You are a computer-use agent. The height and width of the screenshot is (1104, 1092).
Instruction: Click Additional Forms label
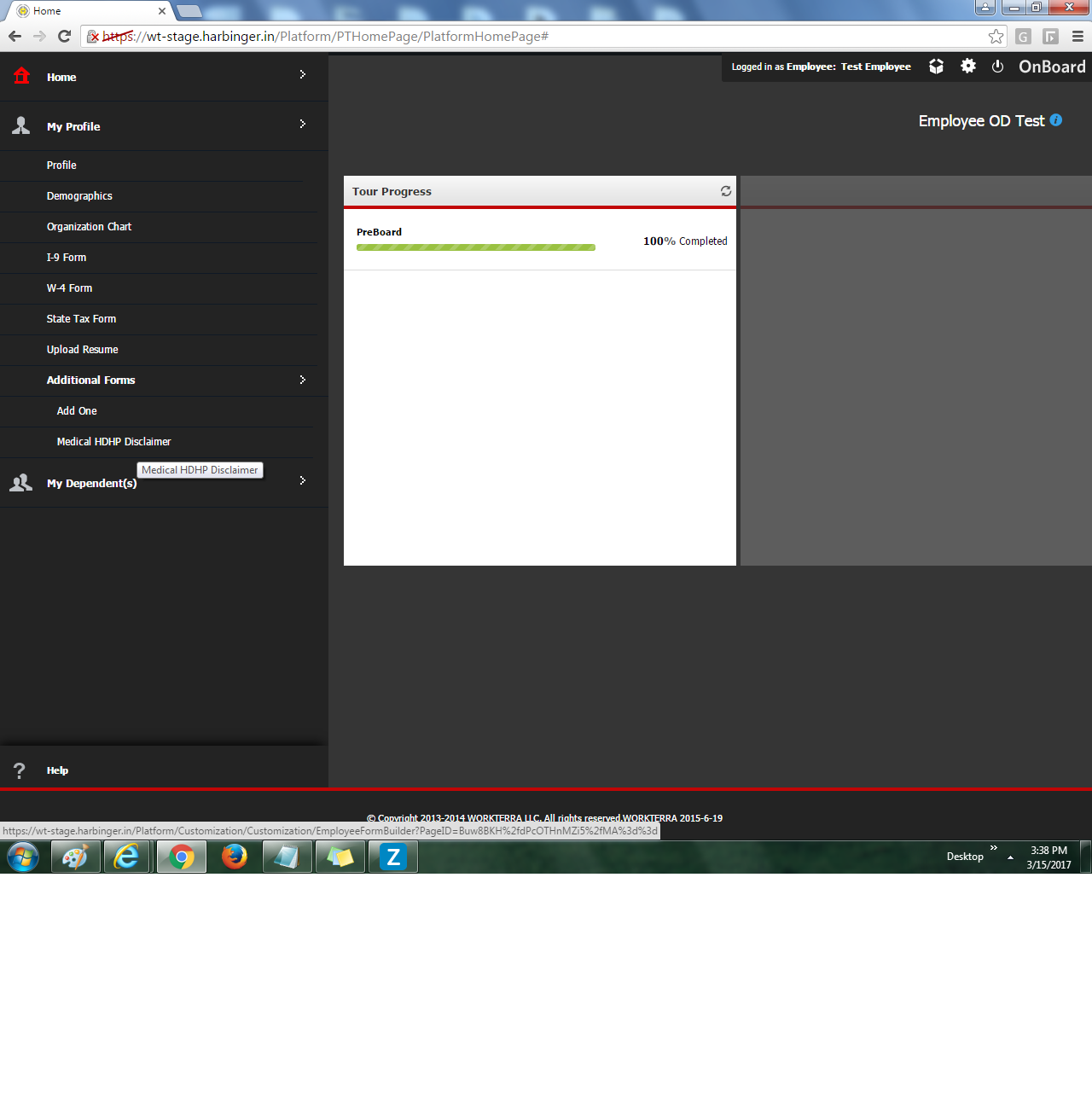90,380
